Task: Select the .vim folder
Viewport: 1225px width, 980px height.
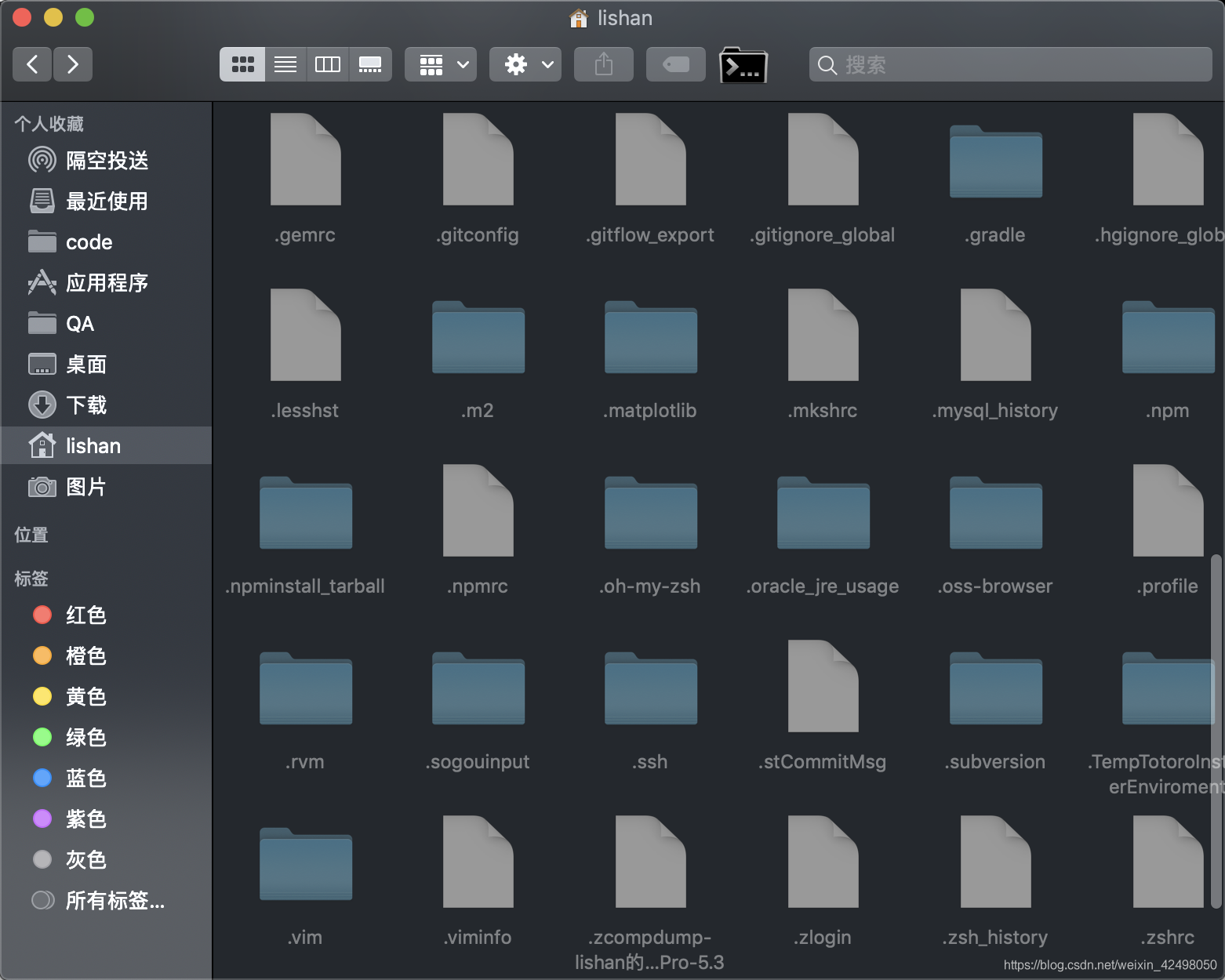Action: click(x=306, y=864)
